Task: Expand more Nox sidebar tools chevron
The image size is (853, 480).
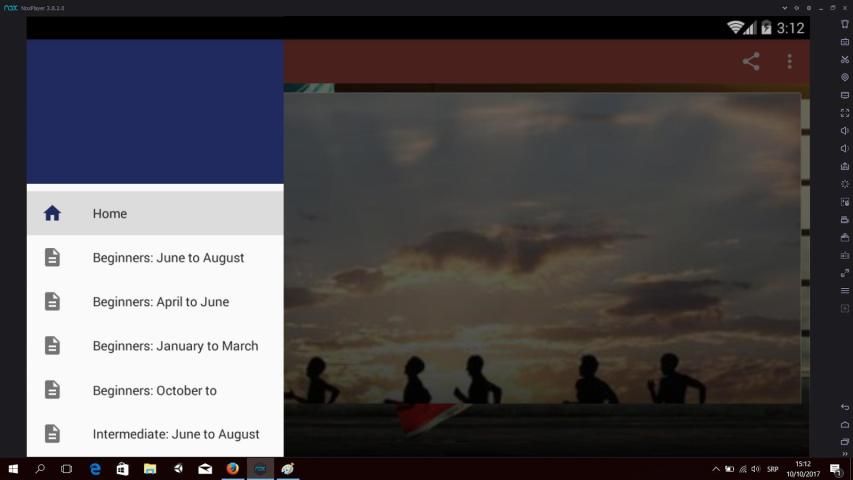Action: click(x=845, y=454)
